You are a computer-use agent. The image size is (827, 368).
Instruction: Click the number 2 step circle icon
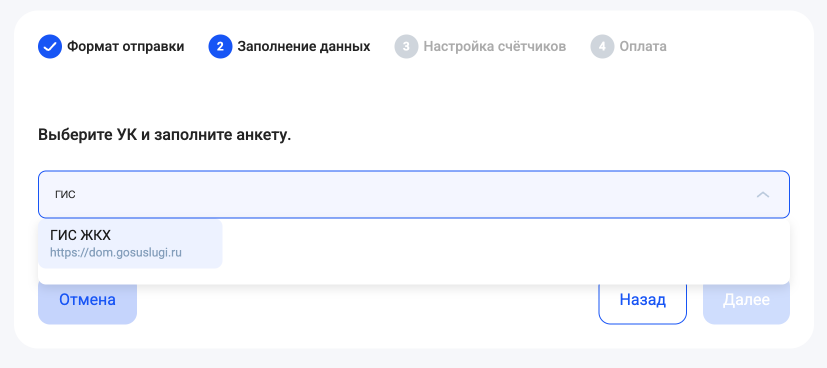point(220,46)
